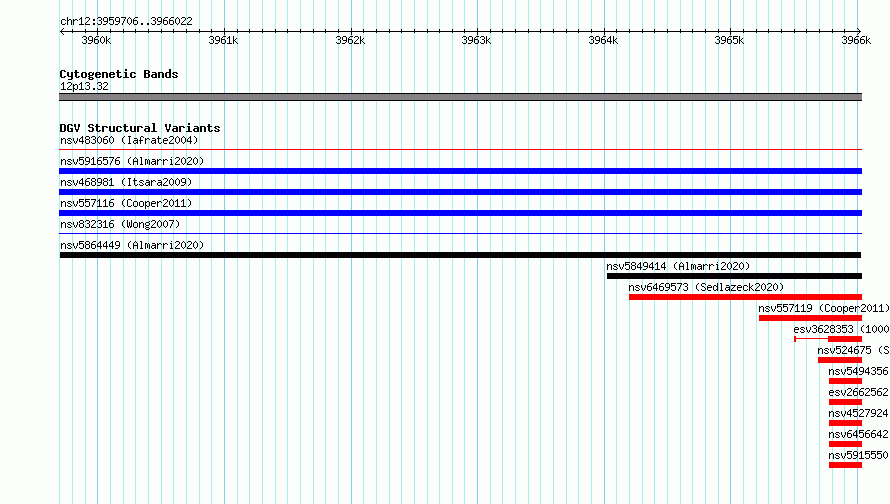Click the 3961k ruler label

(223, 40)
